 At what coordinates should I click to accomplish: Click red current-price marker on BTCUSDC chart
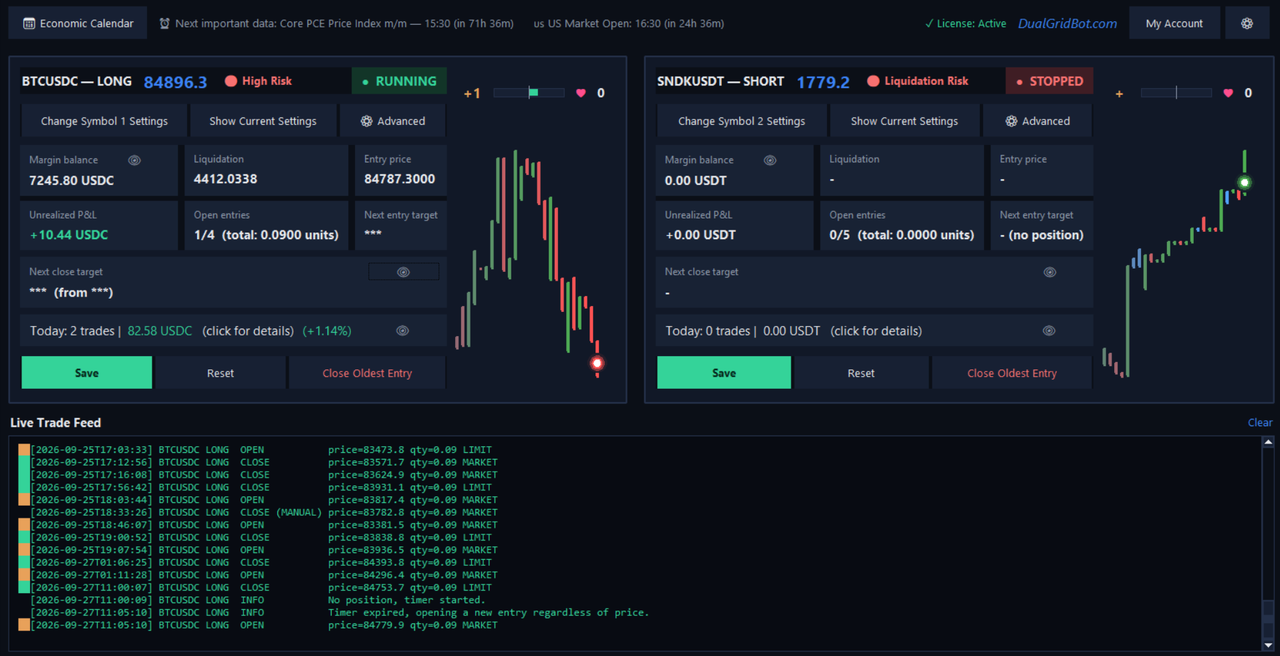tap(597, 363)
